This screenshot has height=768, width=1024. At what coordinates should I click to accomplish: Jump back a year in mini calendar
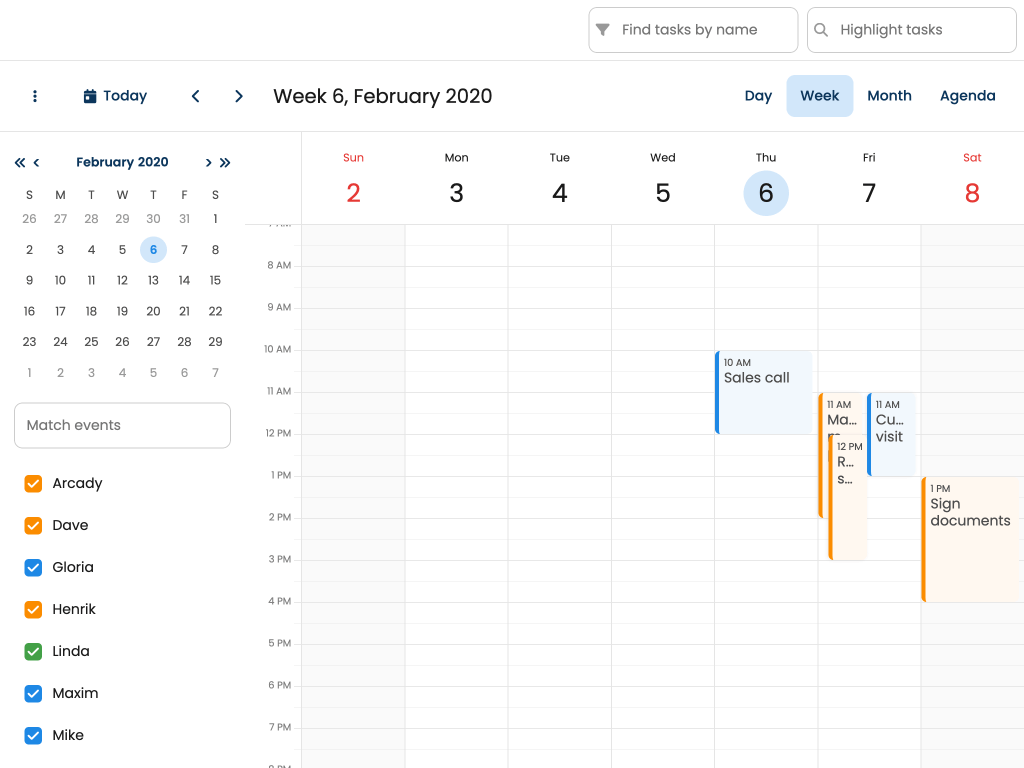20,162
